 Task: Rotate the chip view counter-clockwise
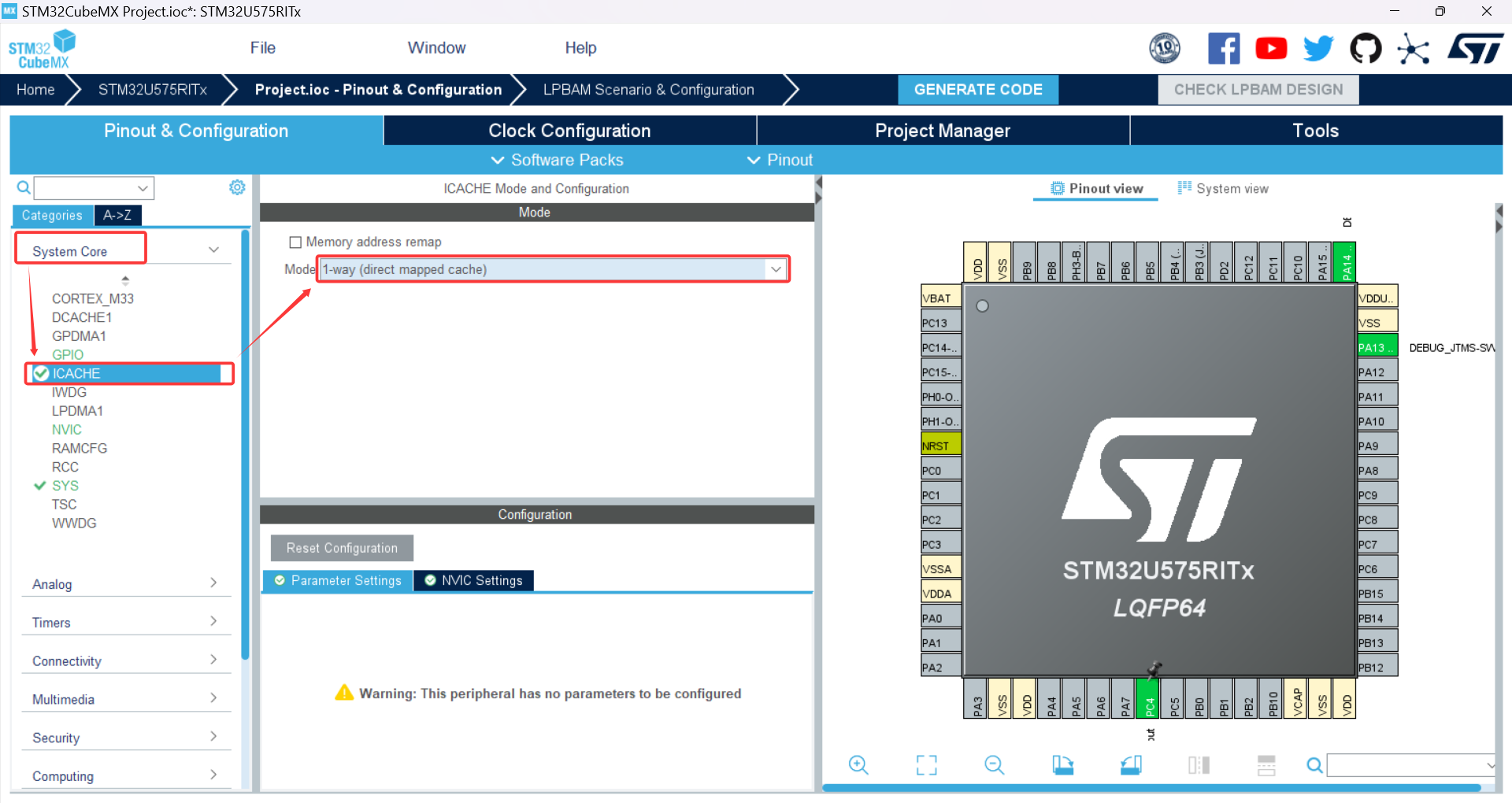1131,764
